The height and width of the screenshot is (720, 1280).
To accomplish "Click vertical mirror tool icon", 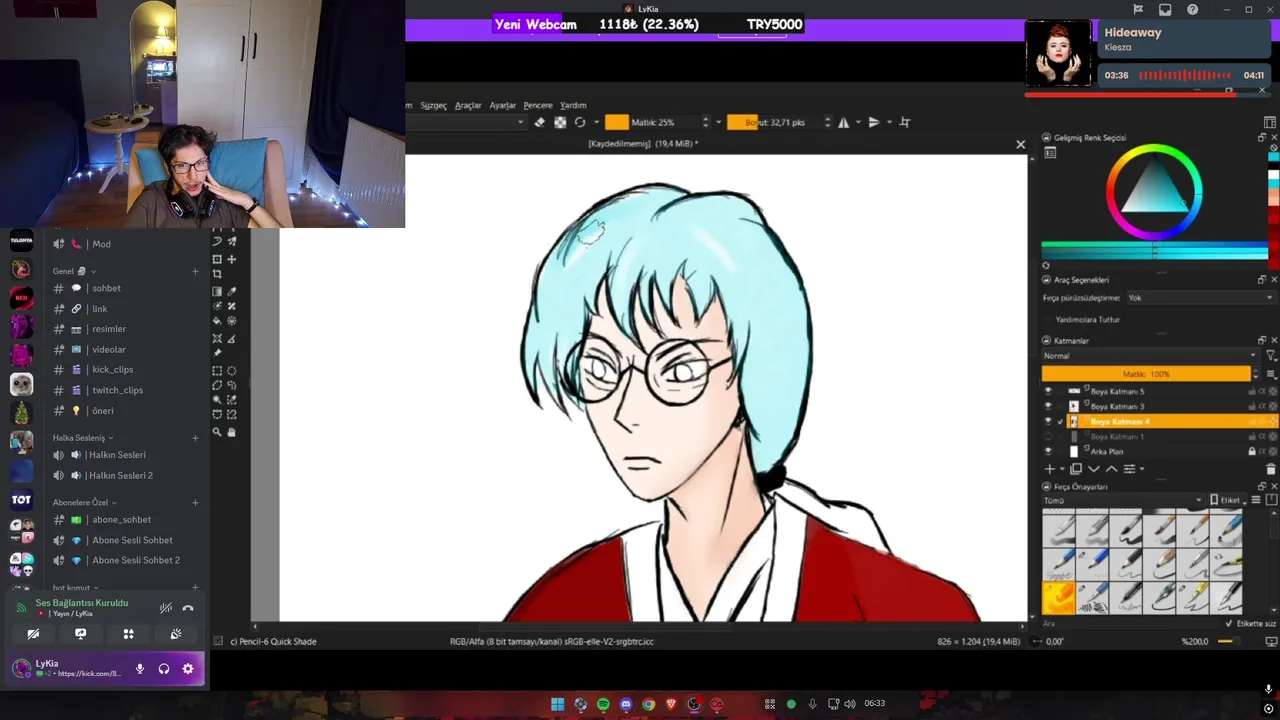I will tap(874, 122).
